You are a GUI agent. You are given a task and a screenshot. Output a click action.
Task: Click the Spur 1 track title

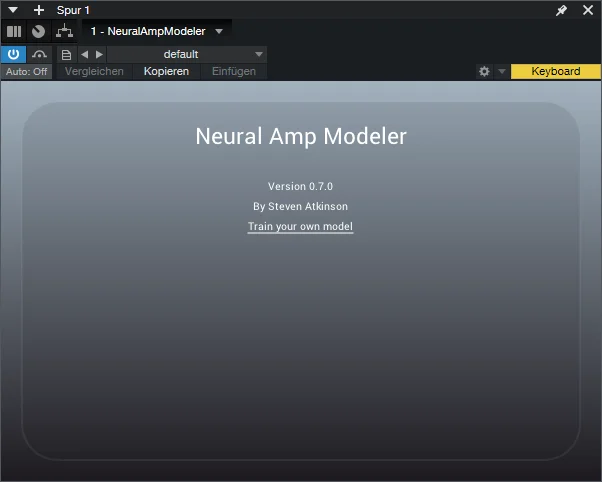pos(73,10)
